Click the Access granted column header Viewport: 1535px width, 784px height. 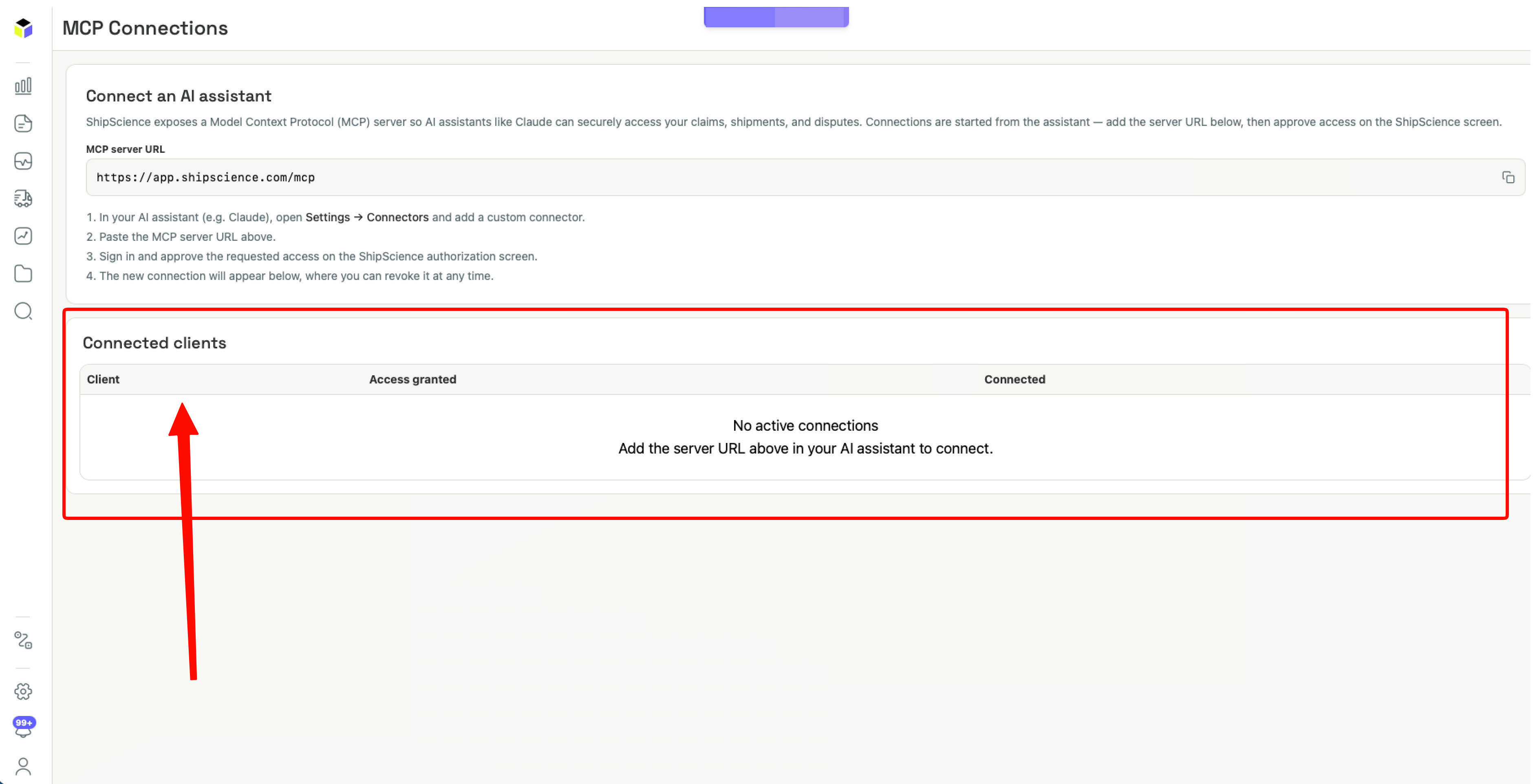(412, 379)
